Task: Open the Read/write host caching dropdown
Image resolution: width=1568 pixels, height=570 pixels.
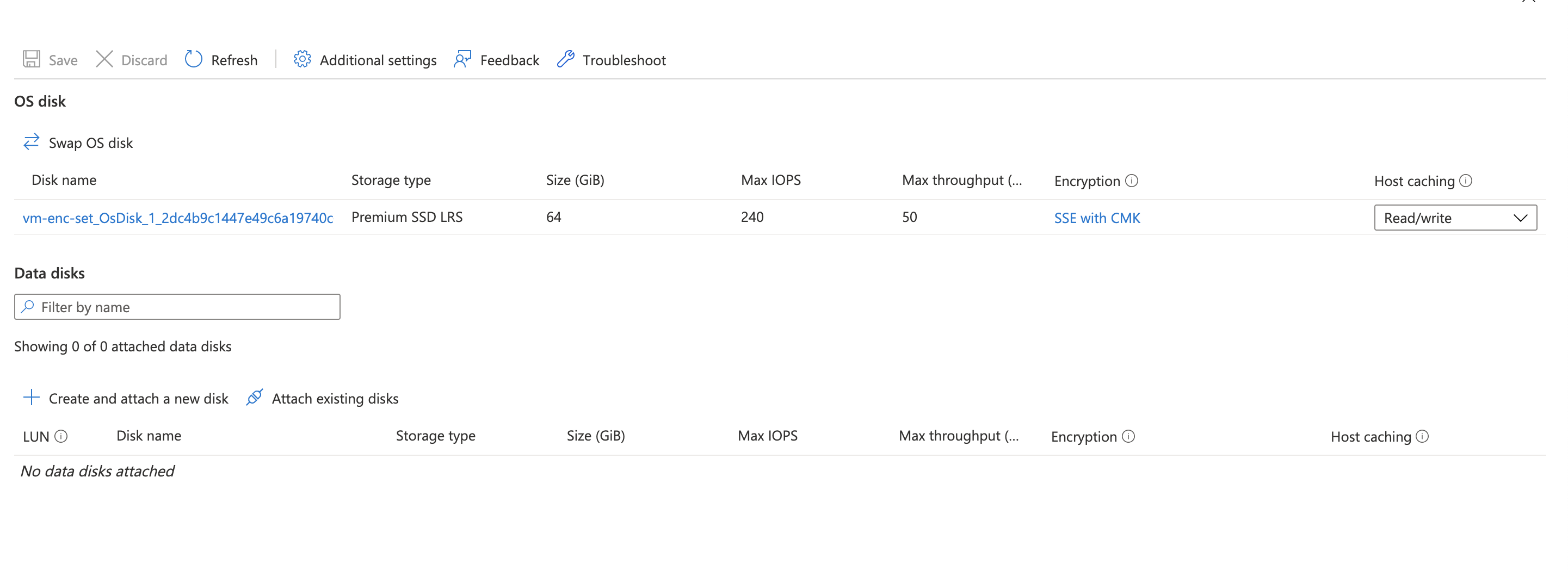Action: coord(1455,217)
